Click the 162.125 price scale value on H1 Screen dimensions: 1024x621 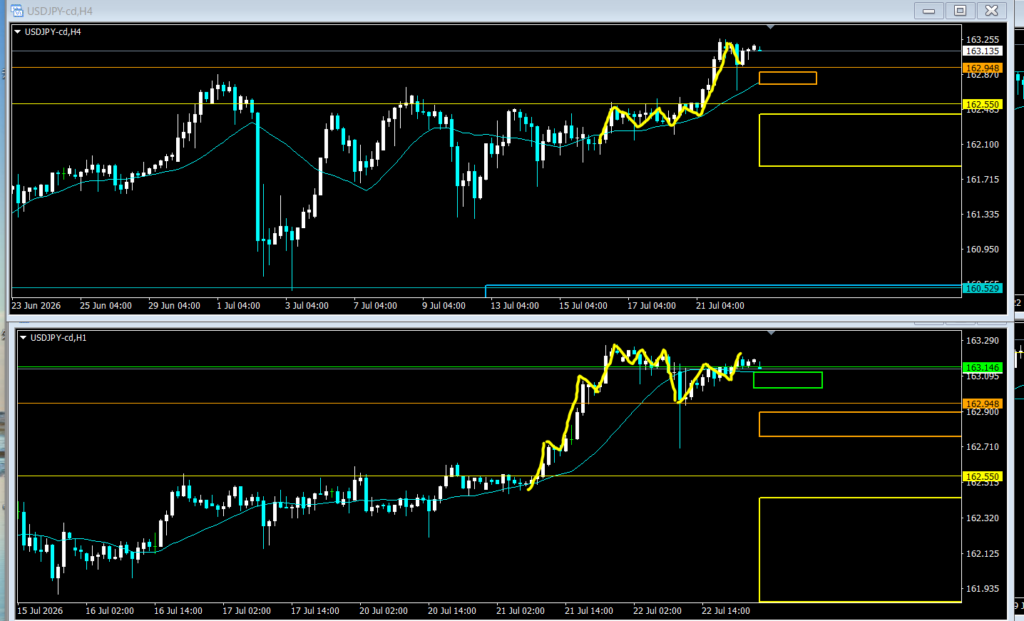(x=982, y=553)
